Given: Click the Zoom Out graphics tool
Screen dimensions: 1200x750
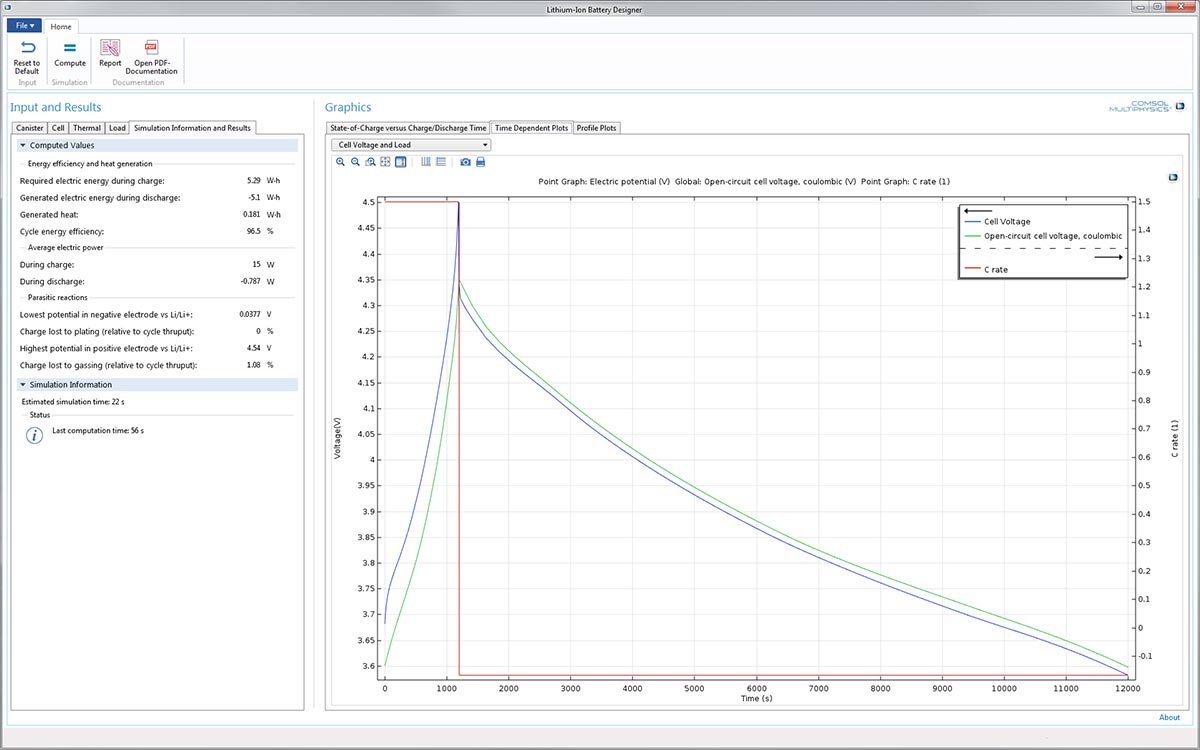Looking at the screenshot, I should coord(355,162).
